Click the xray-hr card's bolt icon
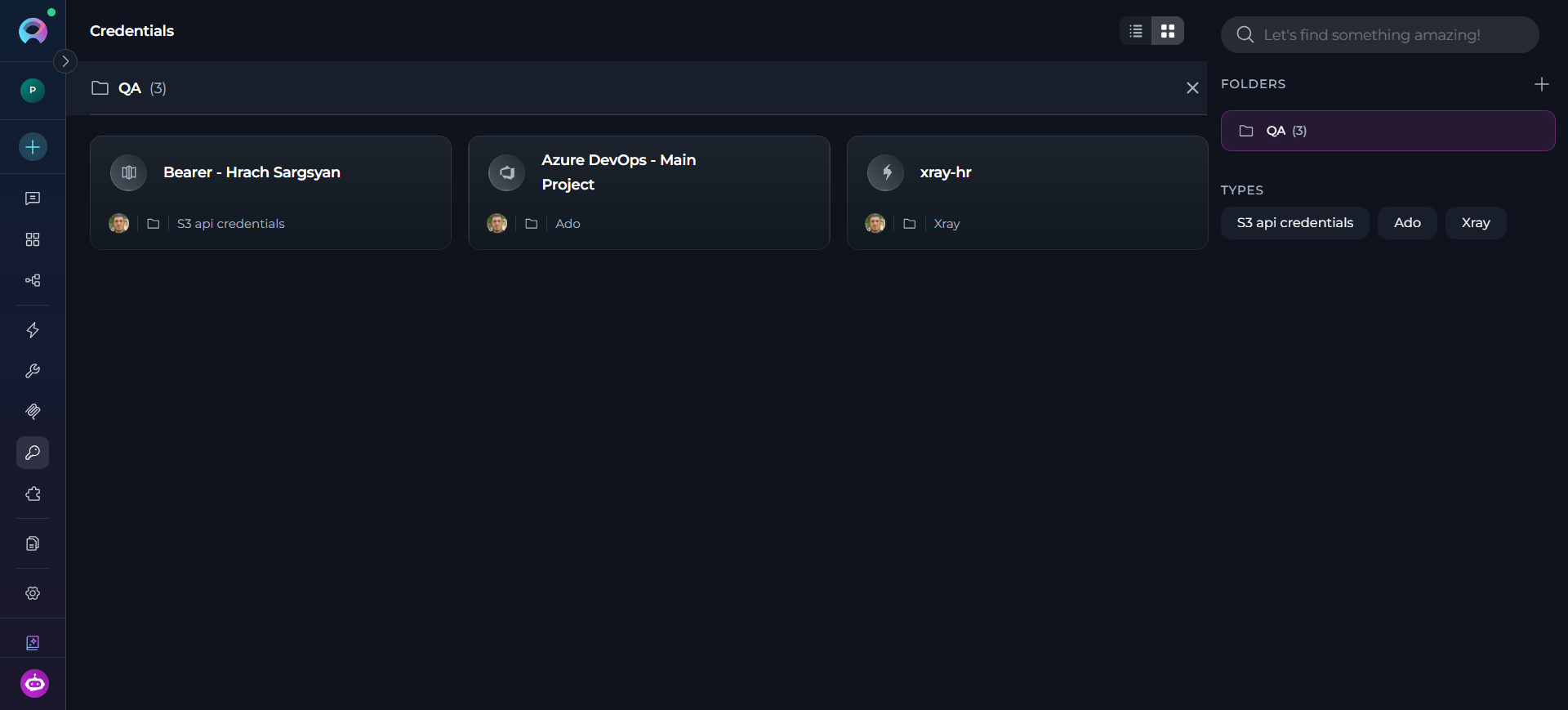1568x710 pixels. (885, 172)
